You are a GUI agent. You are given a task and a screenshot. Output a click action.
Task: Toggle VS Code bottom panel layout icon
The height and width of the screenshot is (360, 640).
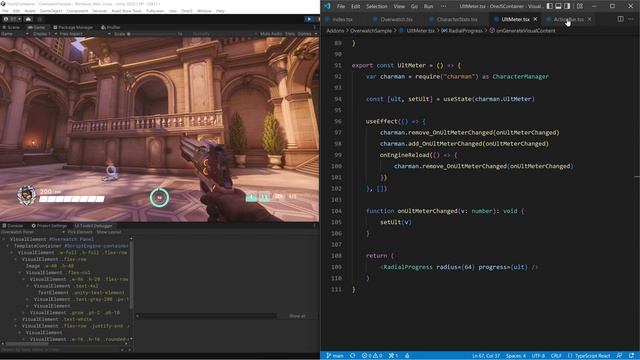(558, 6)
